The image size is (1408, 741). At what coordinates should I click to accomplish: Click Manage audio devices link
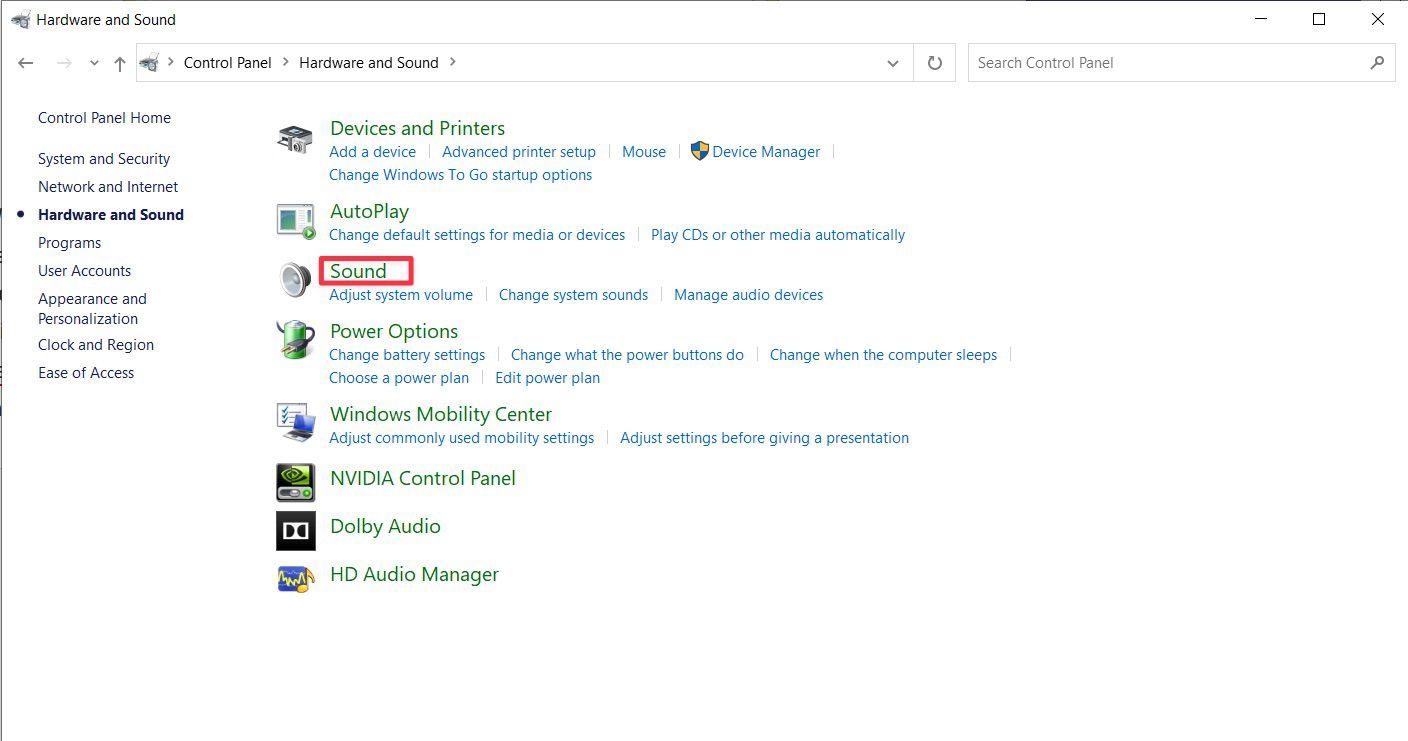tap(748, 295)
